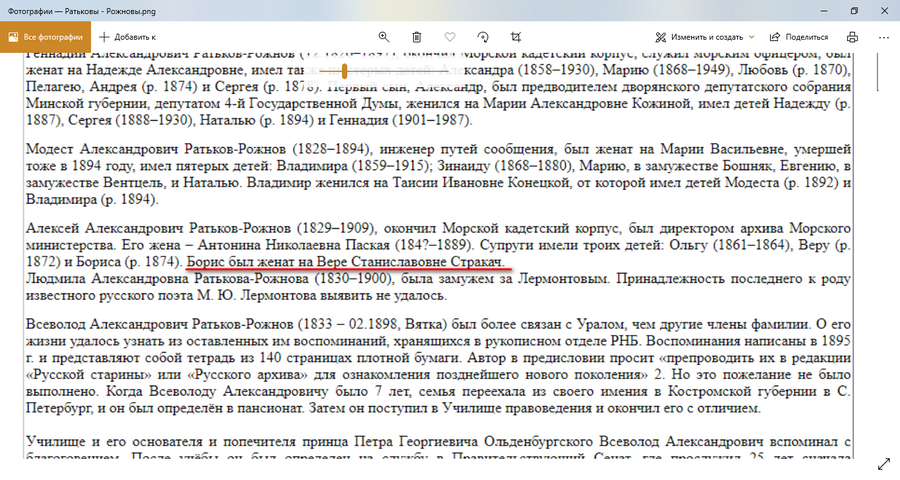Expand the Изменить и создать chevron

[x=751, y=37]
